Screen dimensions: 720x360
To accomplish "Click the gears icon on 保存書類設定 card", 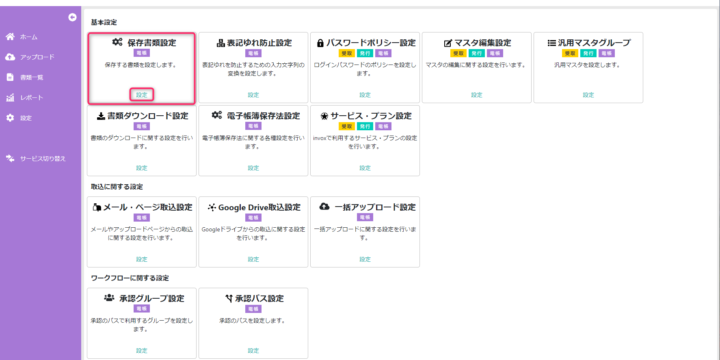I will (x=117, y=42).
